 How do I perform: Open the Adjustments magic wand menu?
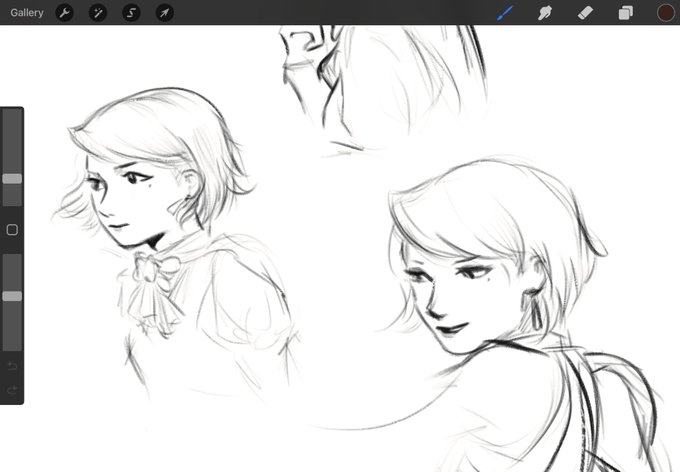pyautogui.click(x=98, y=13)
